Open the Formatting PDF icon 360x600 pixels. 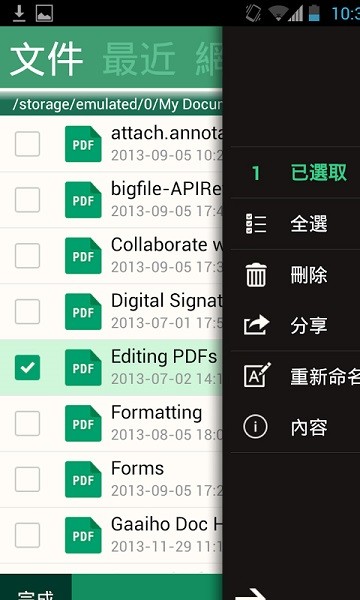coord(83,423)
